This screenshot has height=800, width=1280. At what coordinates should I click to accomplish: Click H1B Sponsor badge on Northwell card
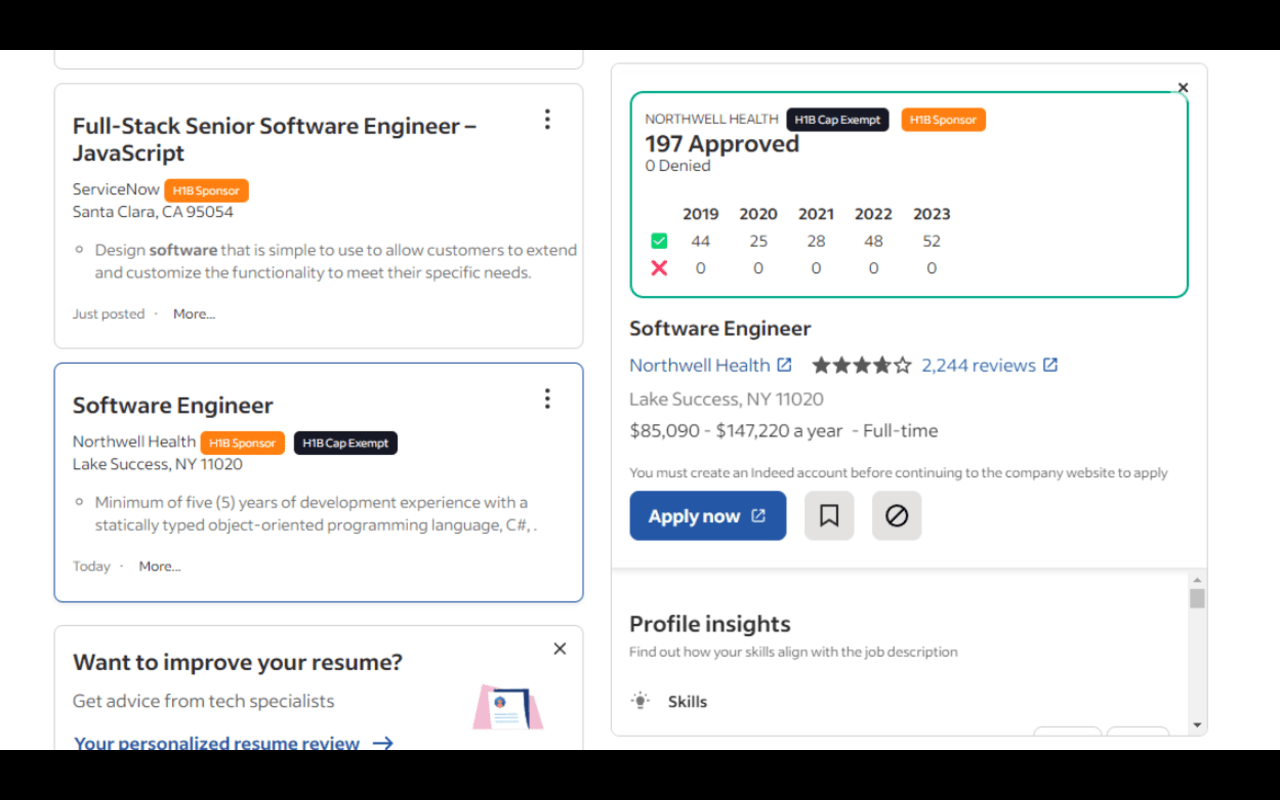(x=243, y=443)
